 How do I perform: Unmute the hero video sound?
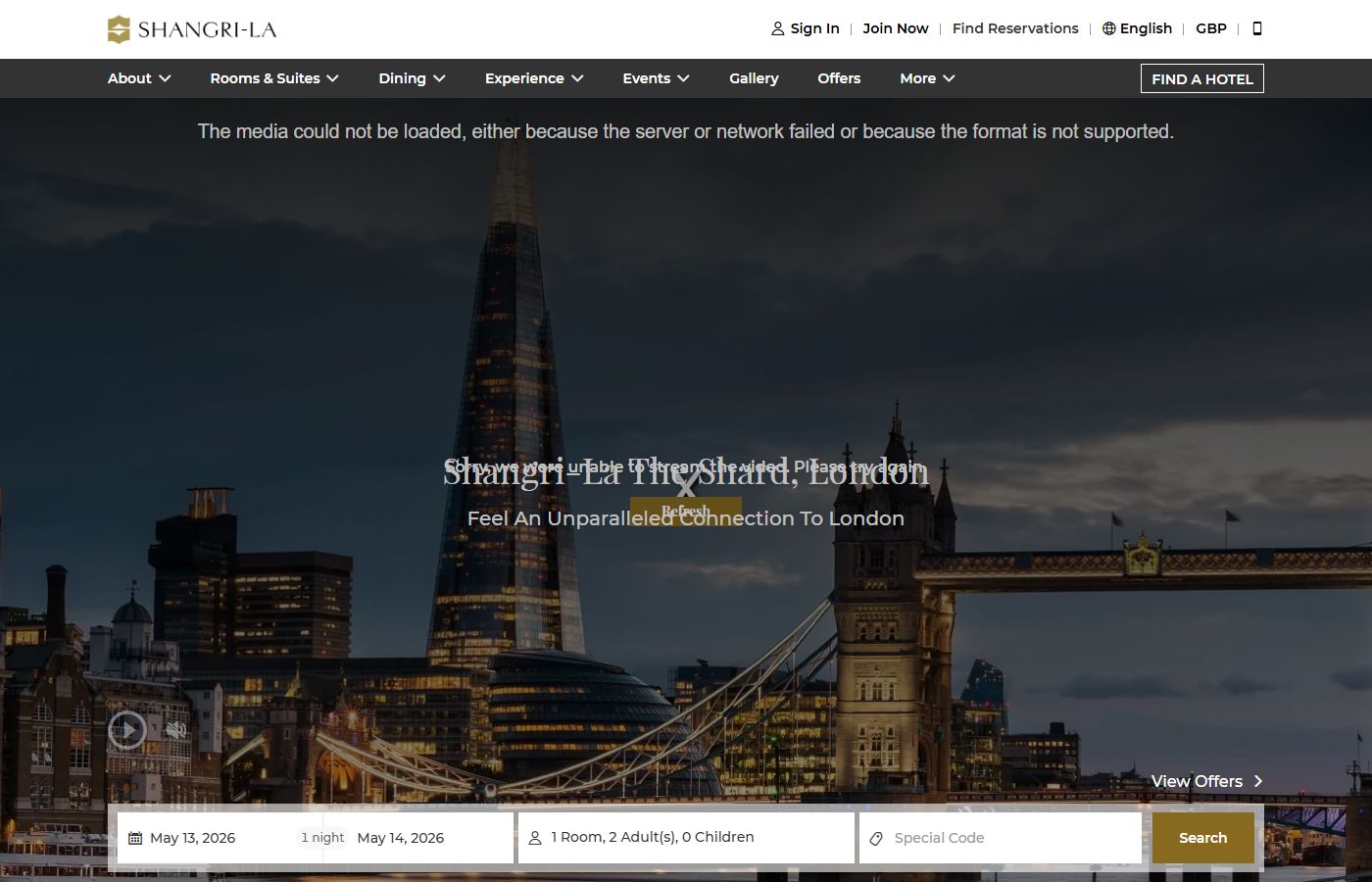[x=176, y=730]
